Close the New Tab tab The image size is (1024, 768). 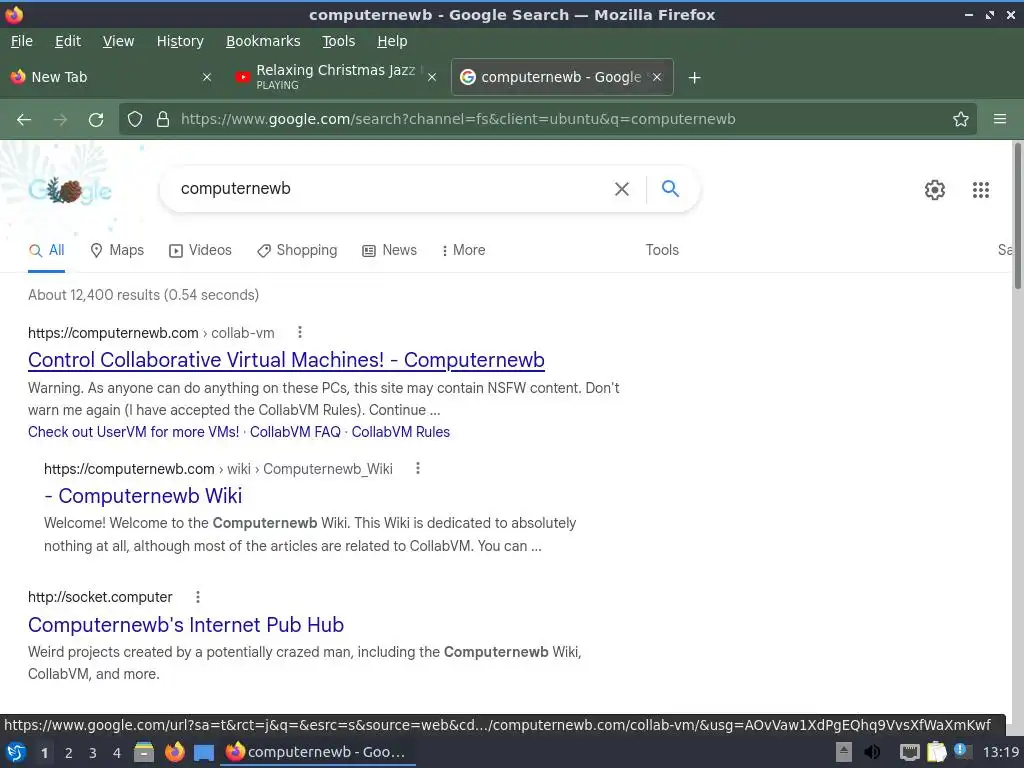[207, 78]
